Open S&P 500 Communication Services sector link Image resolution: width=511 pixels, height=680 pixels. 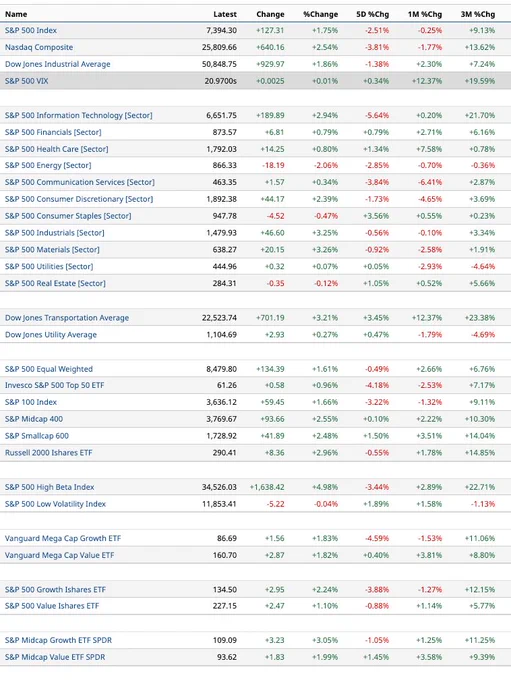point(80,182)
